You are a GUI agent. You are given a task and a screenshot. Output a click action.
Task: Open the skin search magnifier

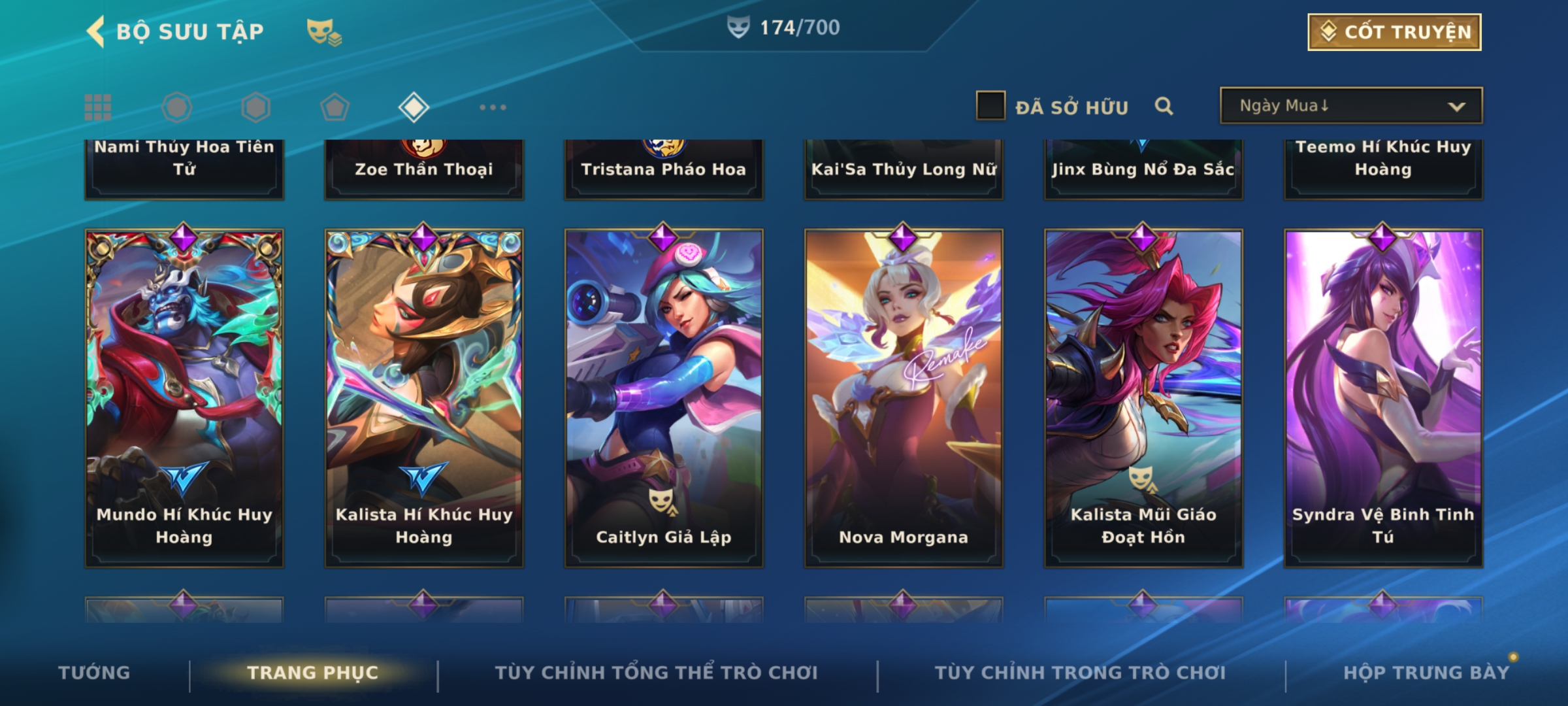pyautogui.click(x=1164, y=106)
